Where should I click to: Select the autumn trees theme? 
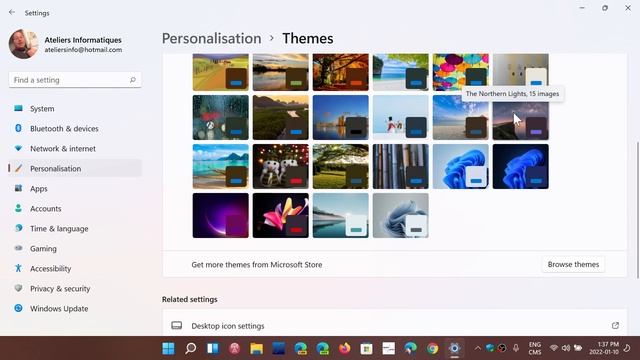point(340,72)
